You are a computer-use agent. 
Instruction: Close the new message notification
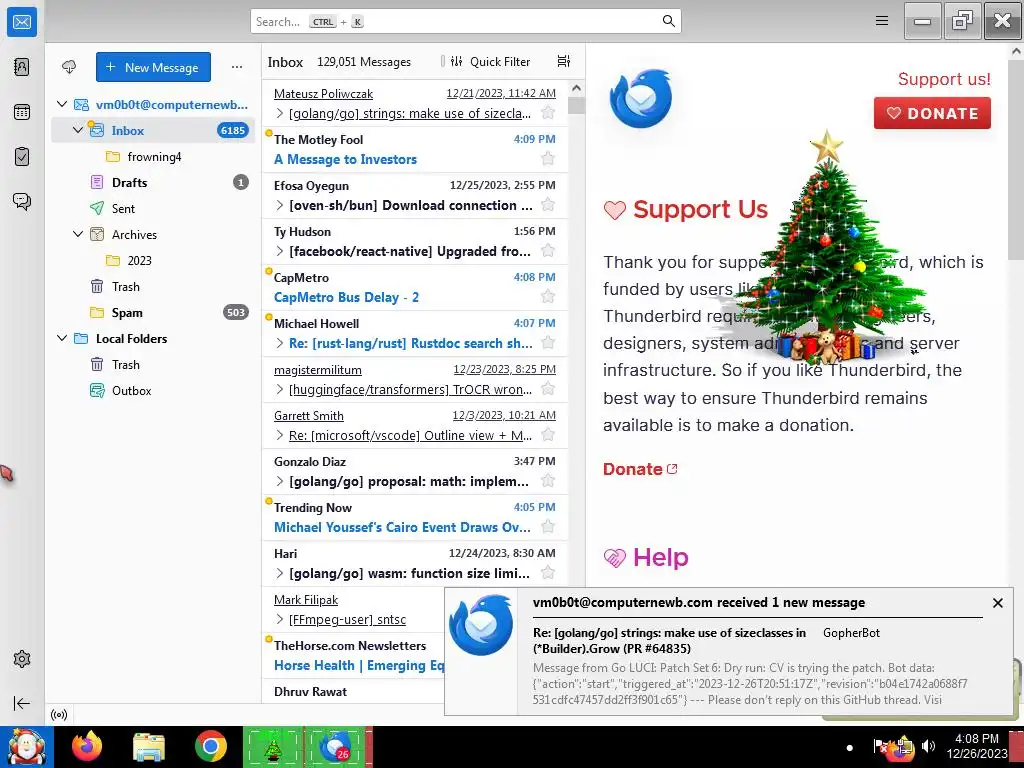click(x=997, y=603)
